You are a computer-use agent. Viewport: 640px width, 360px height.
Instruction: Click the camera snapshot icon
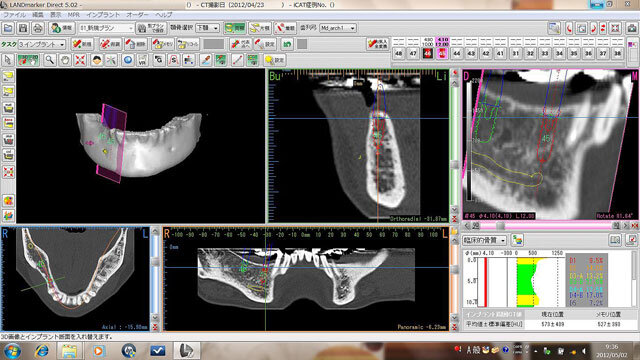(632, 28)
